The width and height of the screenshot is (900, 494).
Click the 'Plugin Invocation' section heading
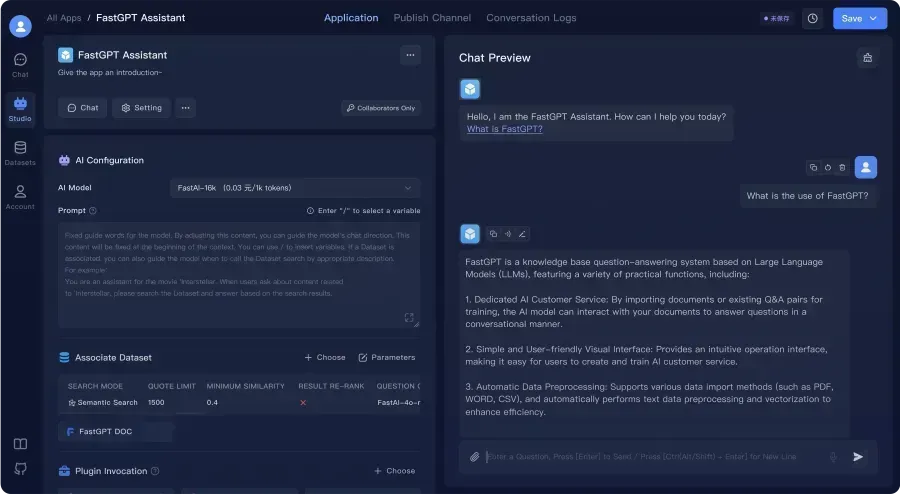[111, 471]
